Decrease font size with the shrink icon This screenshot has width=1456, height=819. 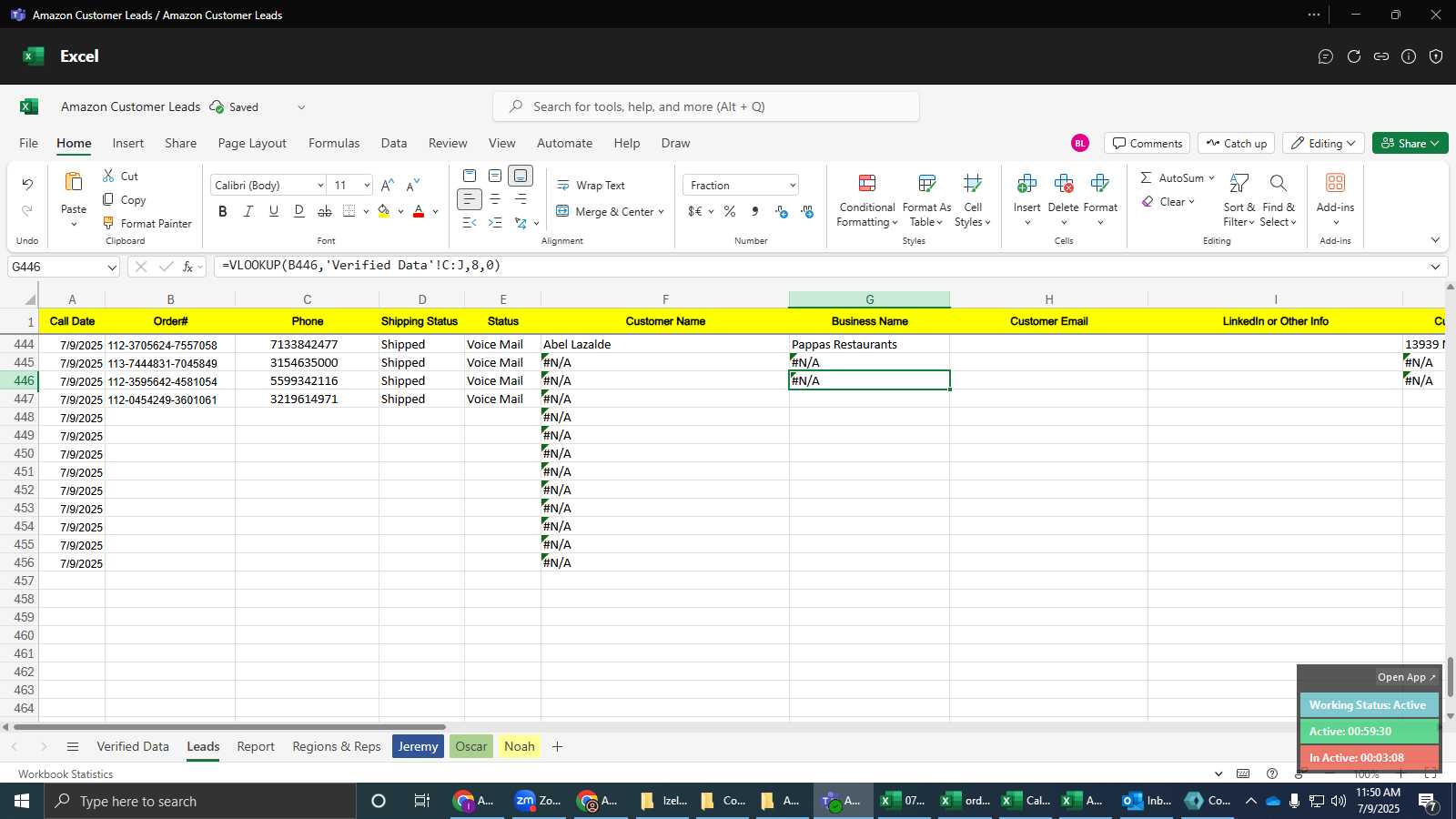(x=413, y=185)
